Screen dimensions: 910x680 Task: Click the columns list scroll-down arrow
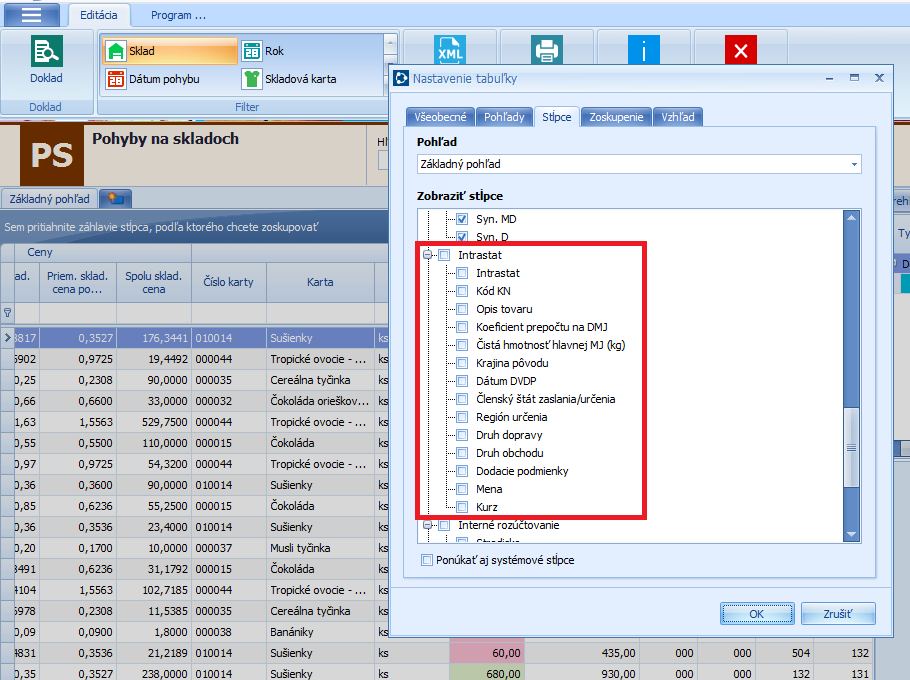(851, 534)
